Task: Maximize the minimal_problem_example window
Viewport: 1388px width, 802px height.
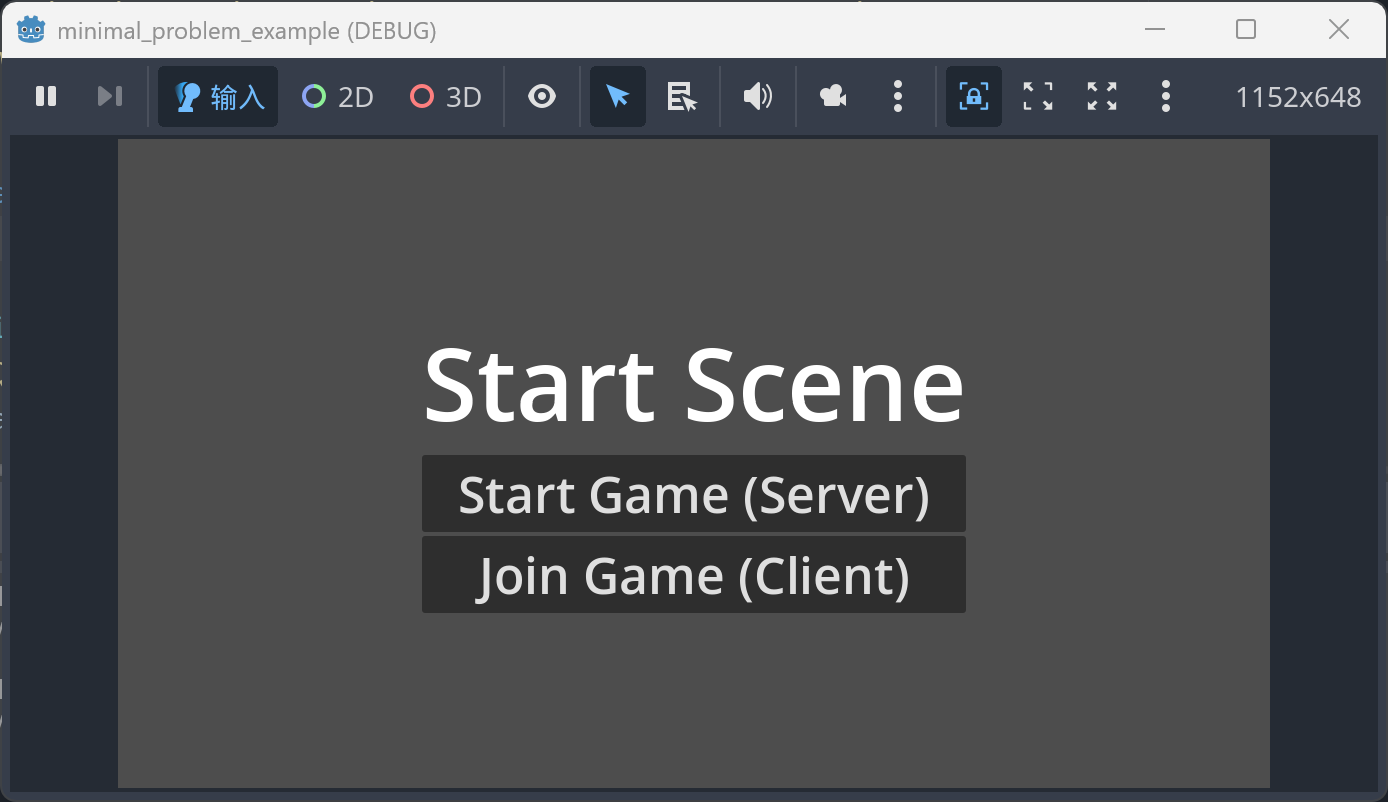Action: coord(1246,30)
